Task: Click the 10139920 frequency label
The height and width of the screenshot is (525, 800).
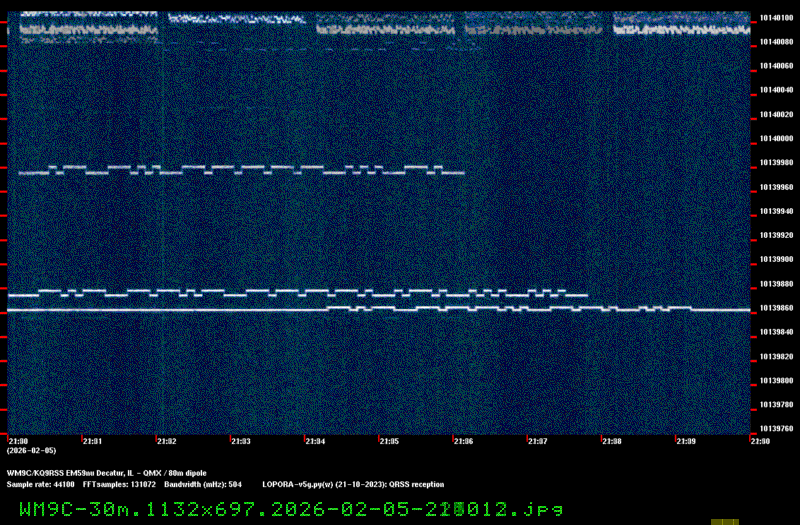Action: pyautogui.click(x=776, y=235)
